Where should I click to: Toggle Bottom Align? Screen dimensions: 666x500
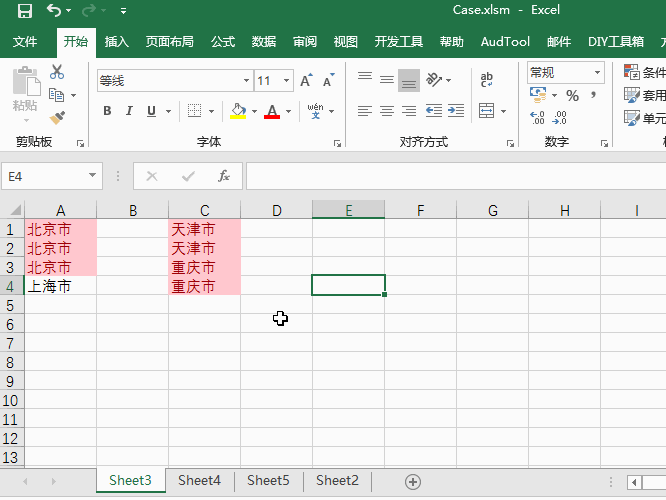[x=409, y=80]
